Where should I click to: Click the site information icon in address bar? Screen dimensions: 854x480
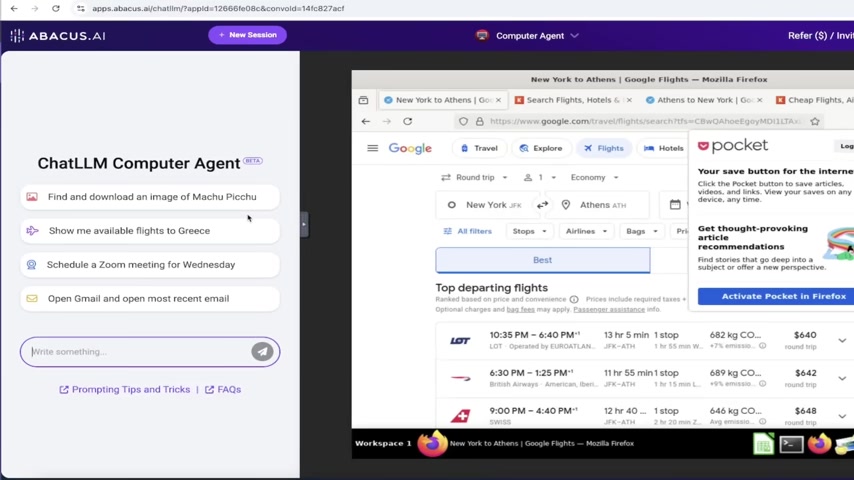click(81, 8)
